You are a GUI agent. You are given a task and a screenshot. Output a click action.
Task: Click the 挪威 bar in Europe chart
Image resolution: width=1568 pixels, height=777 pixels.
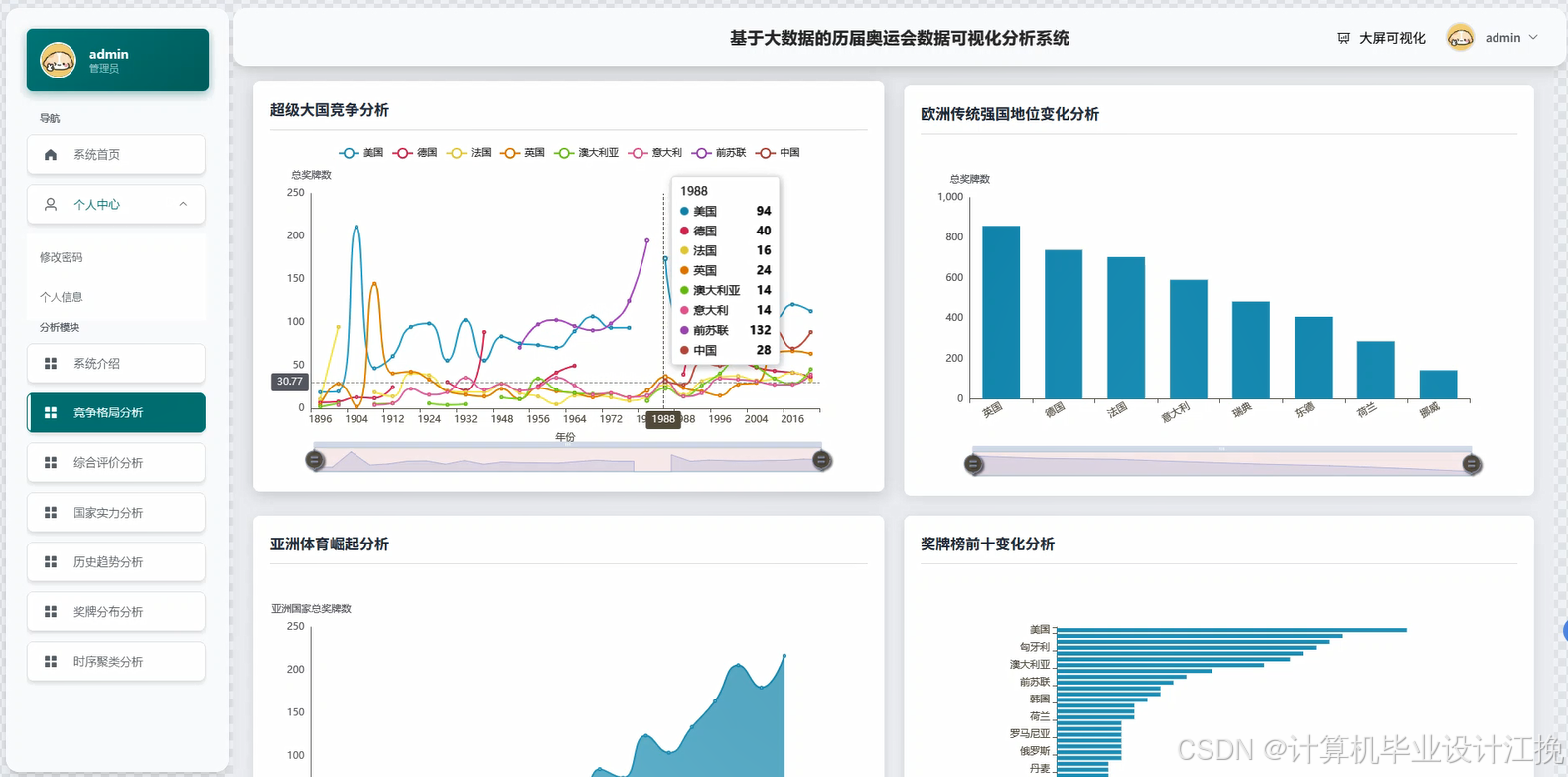click(x=1439, y=385)
